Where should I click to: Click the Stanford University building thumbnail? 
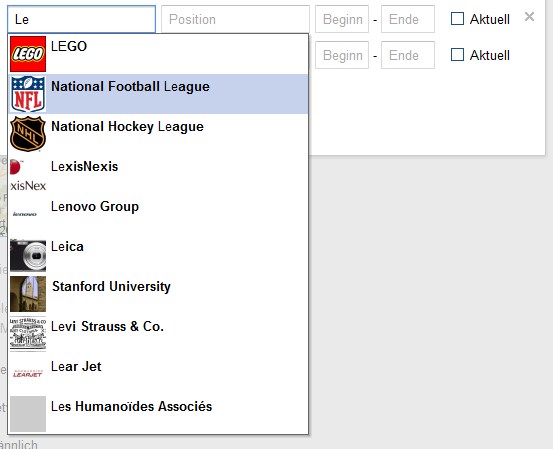[28, 294]
